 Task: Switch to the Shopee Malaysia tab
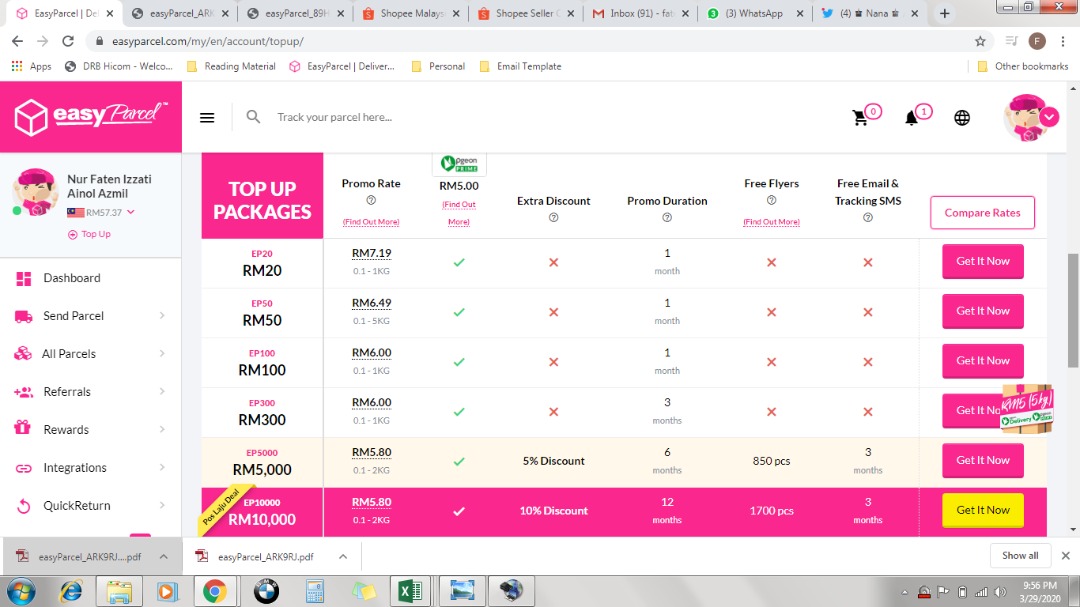(411, 13)
